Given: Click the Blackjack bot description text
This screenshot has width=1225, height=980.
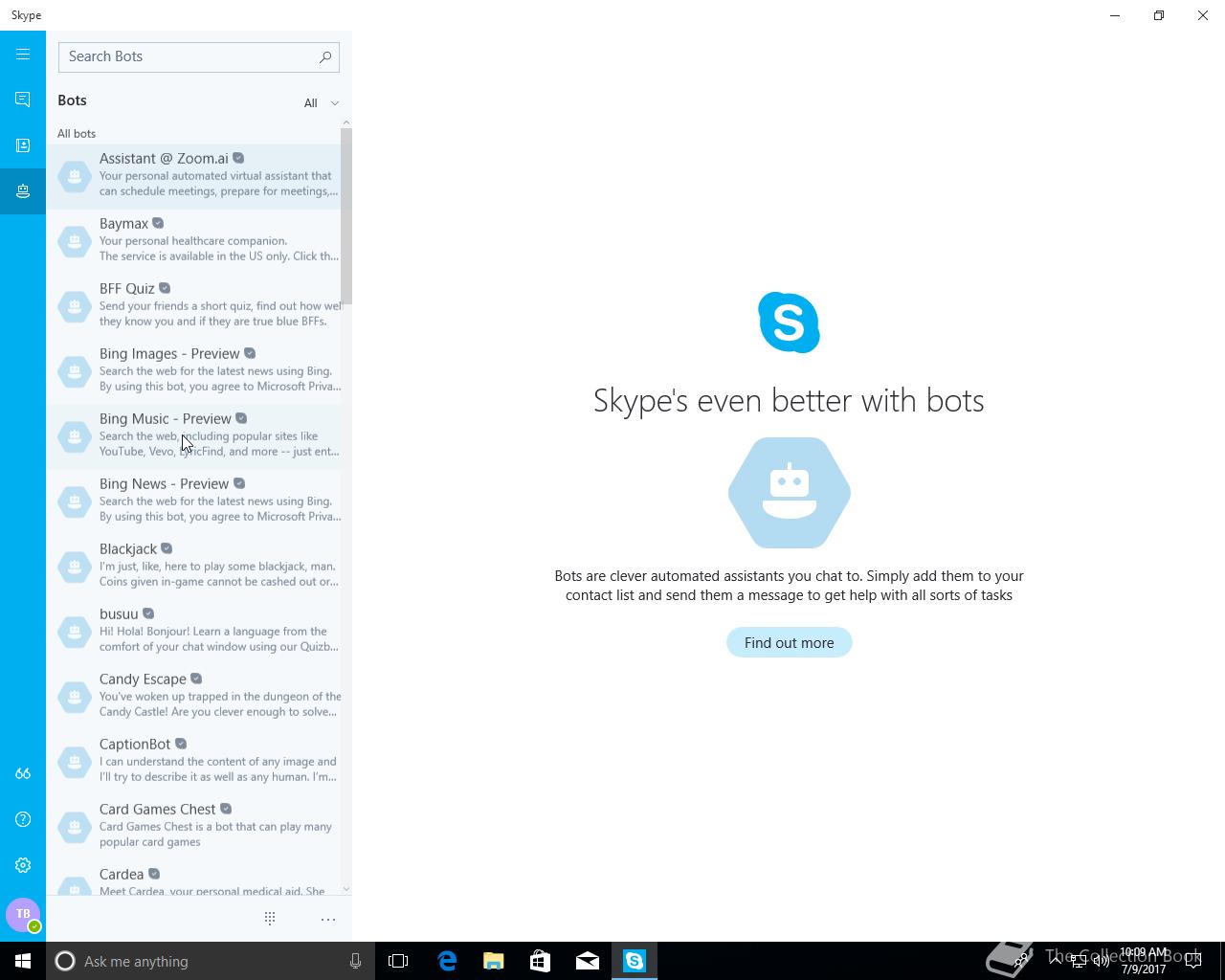Looking at the screenshot, I should point(219,574).
